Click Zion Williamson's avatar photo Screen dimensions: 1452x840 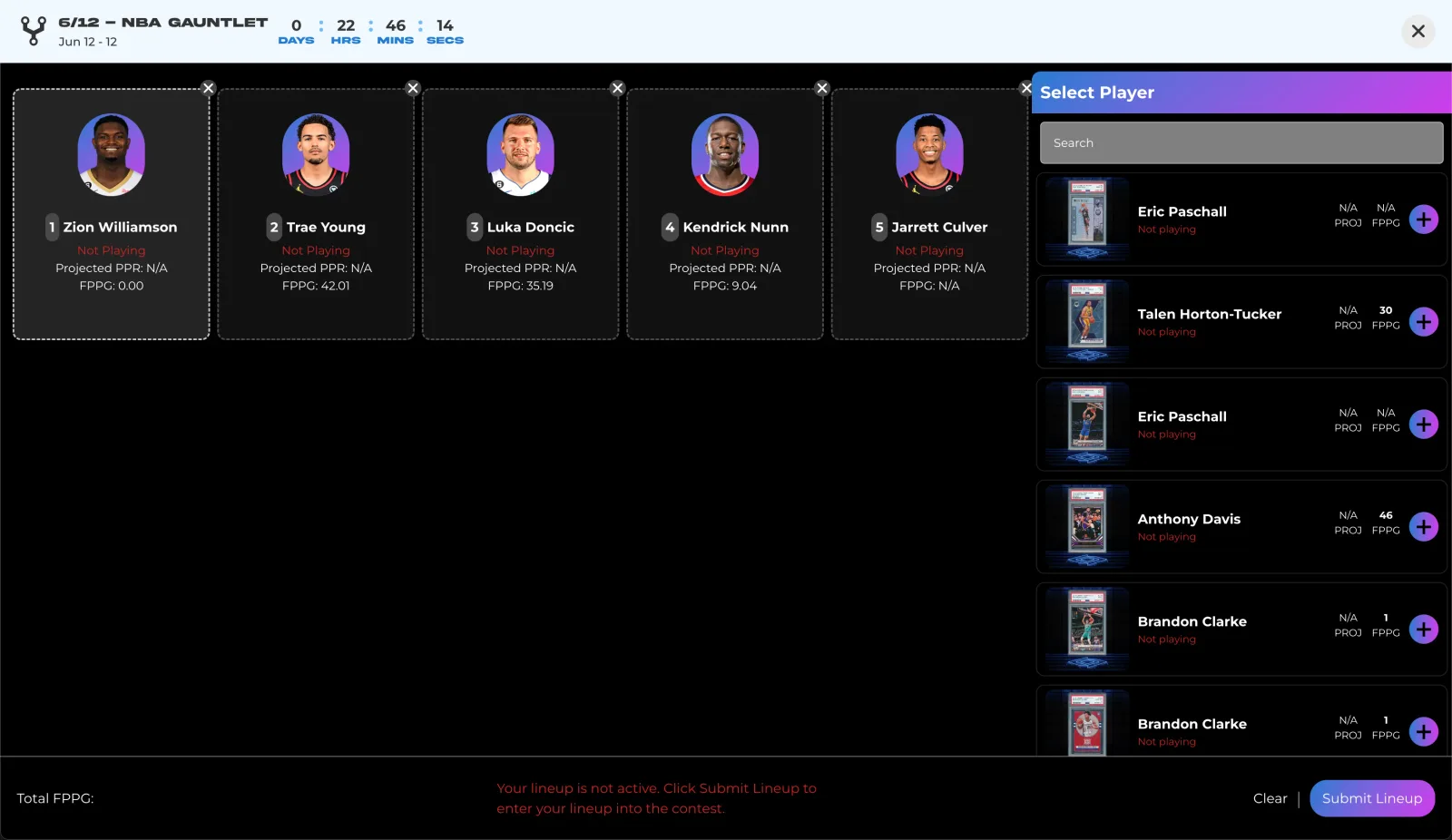click(112, 154)
